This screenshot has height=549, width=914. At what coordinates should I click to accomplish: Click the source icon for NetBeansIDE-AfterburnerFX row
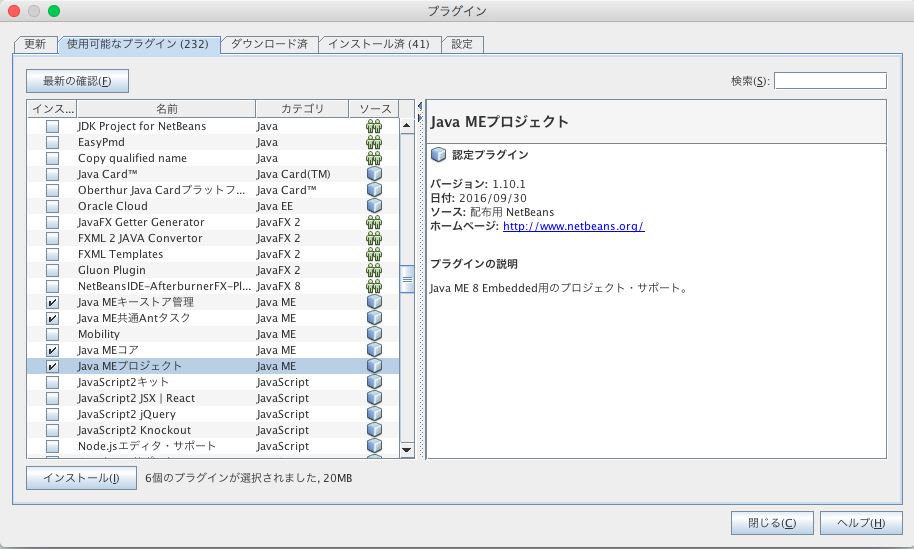[374, 286]
